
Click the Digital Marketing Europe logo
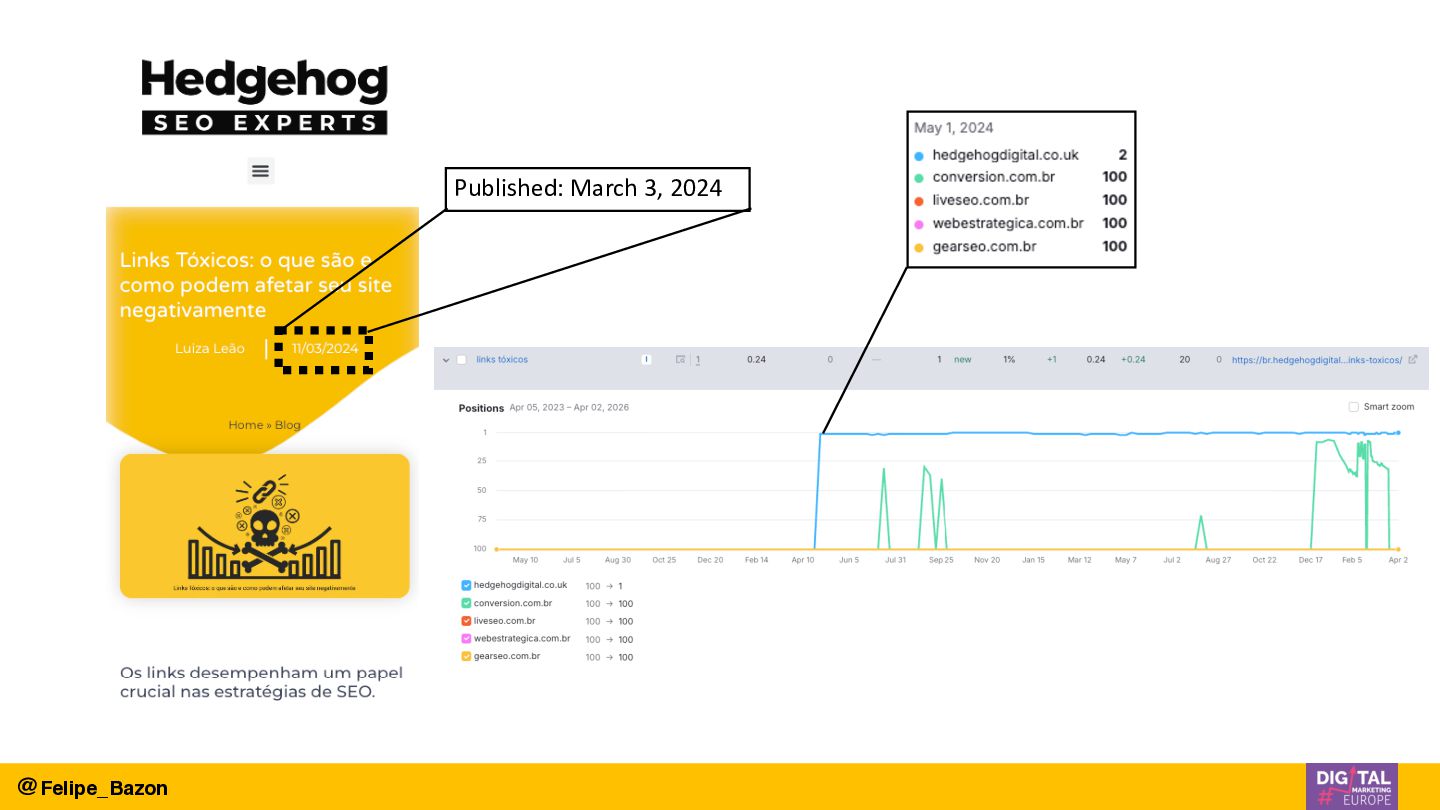pyautogui.click(x=1351, y=786)
